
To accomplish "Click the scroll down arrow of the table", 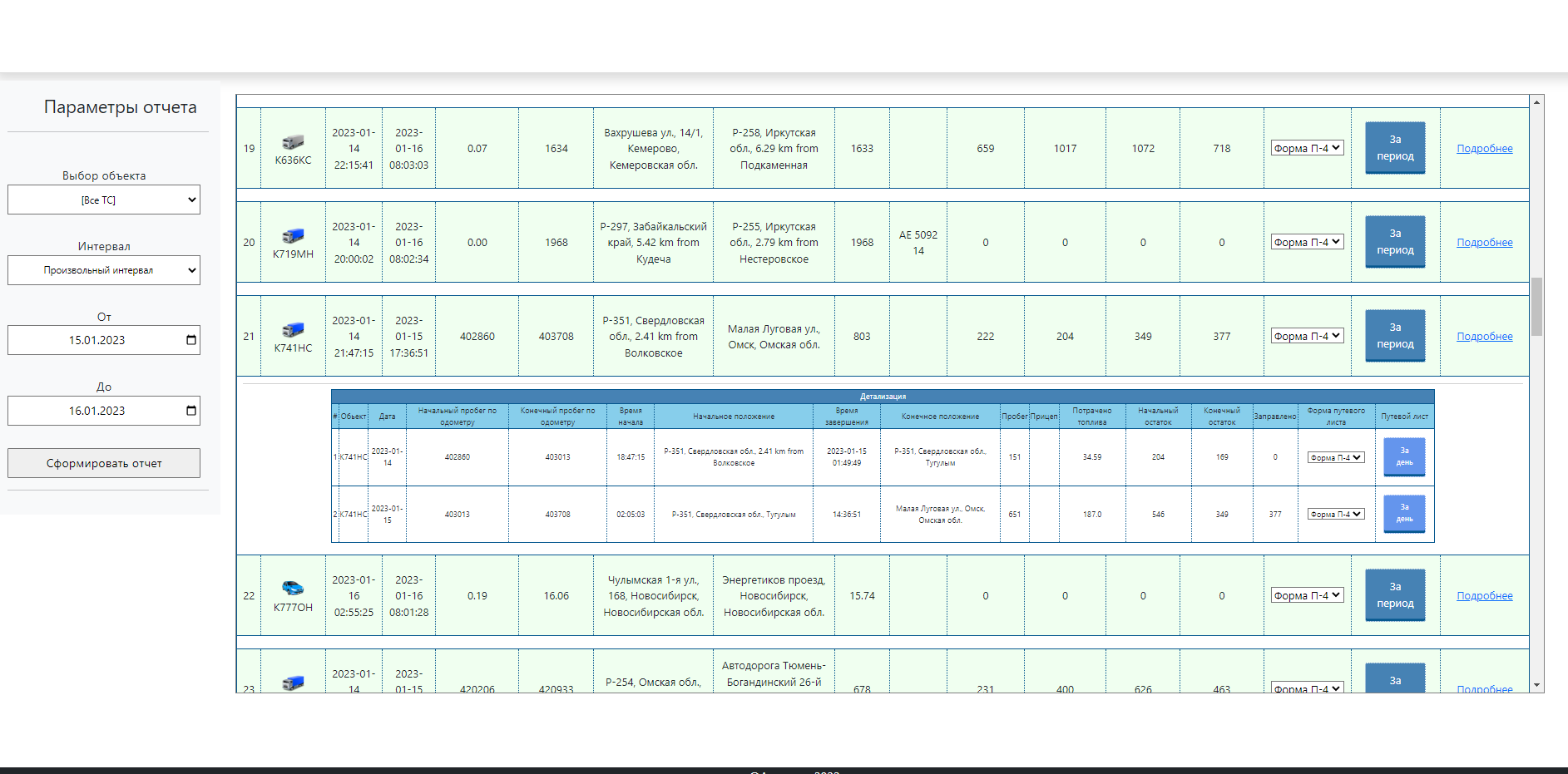I will click(1536, 685).
